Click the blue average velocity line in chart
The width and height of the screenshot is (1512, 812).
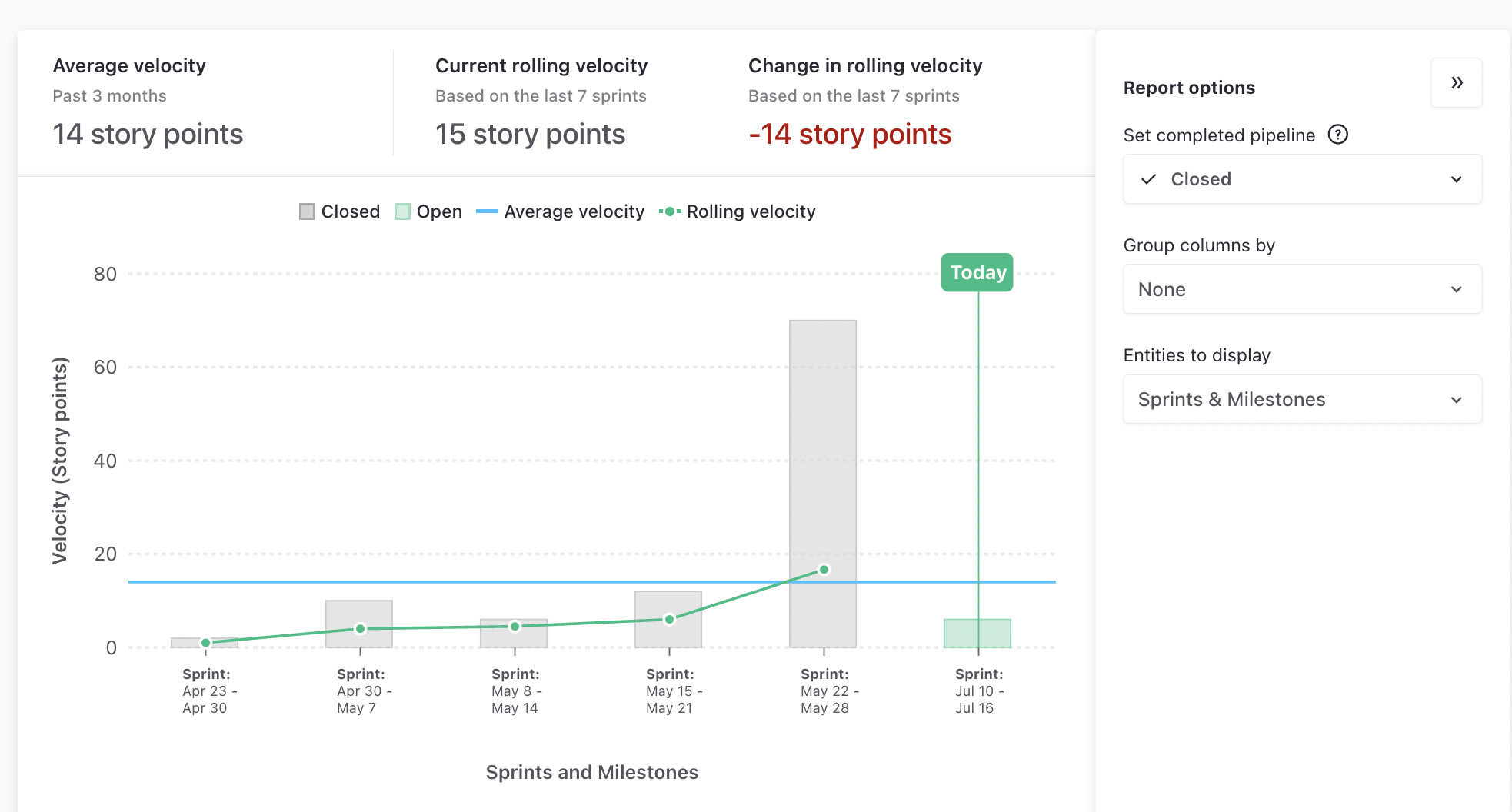point(591,582)
